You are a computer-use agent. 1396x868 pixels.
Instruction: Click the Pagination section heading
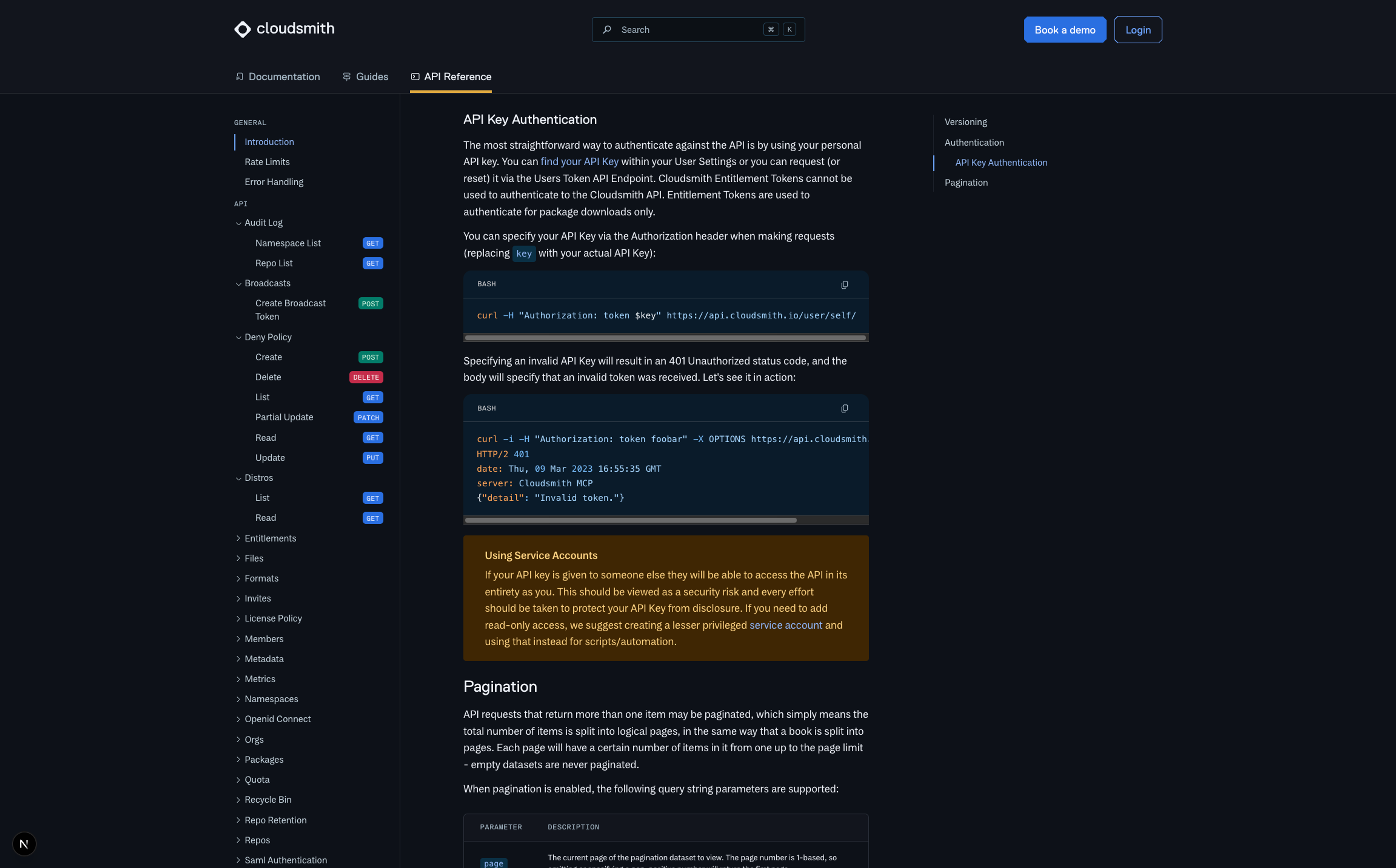[x=500, y=687]
